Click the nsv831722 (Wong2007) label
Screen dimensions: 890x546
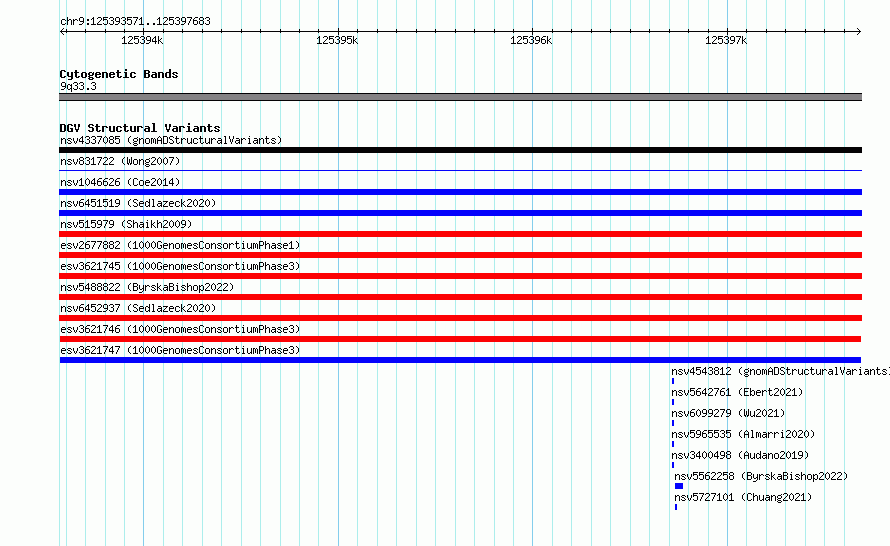(x=120, y=161)
